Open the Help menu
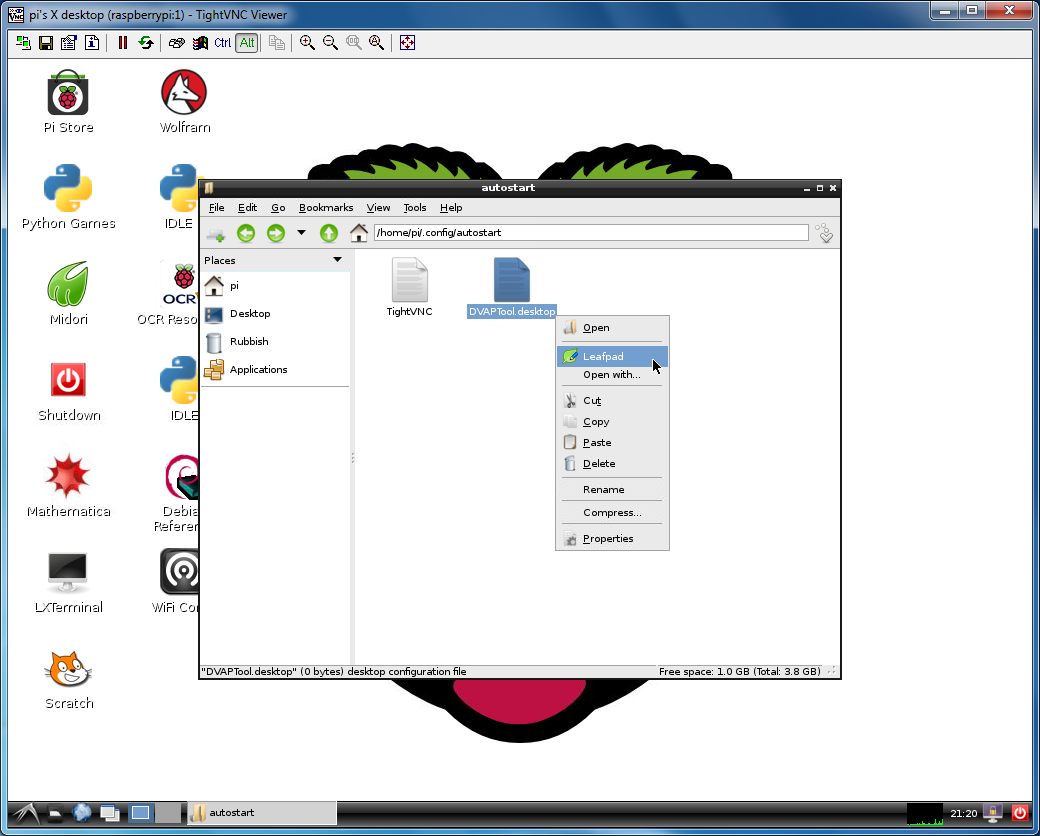 tap(451, 208)
